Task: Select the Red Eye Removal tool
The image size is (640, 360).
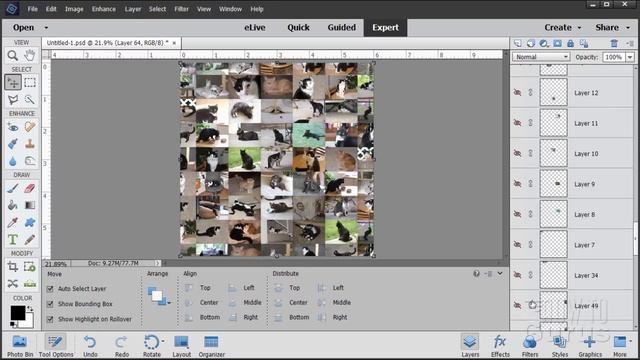Action: tap(13, 127)
